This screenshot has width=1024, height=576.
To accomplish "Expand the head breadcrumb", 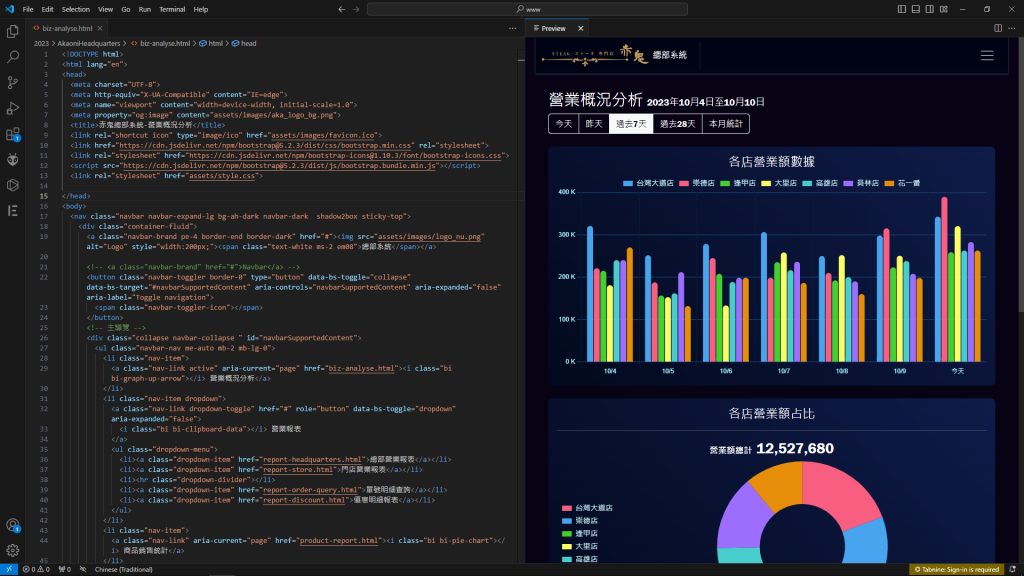I will tap(244, 43).
